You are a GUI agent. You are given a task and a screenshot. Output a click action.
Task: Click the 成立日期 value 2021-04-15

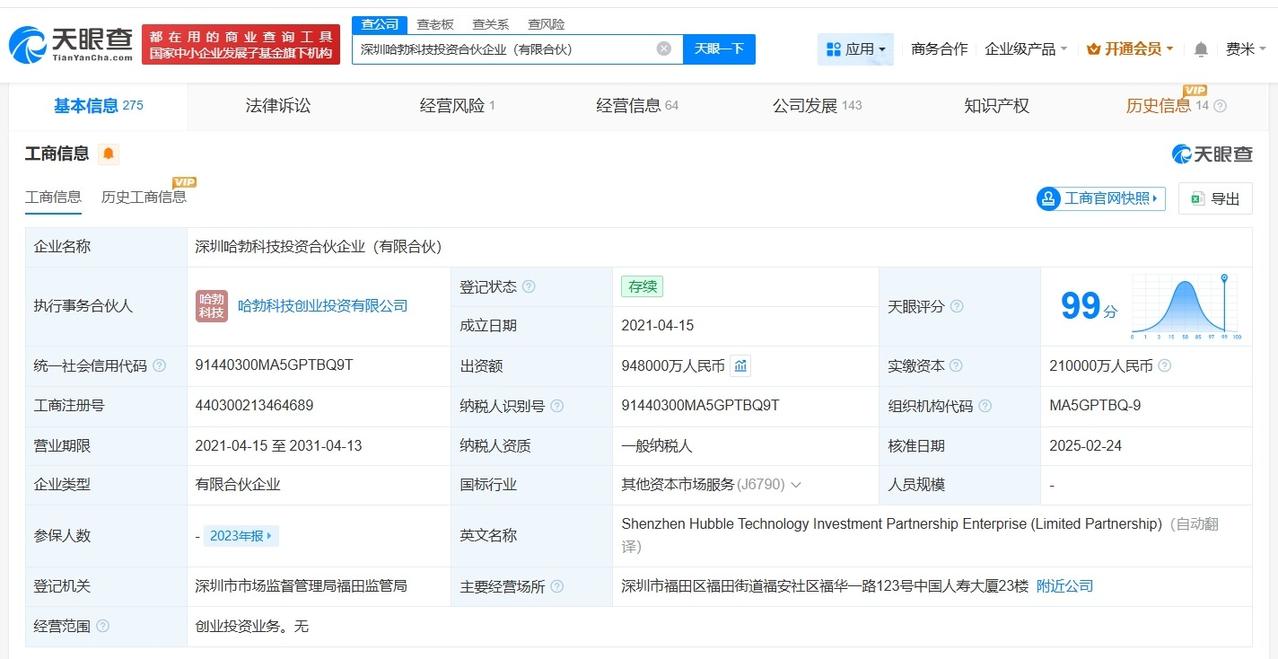[x=657, y=326]
